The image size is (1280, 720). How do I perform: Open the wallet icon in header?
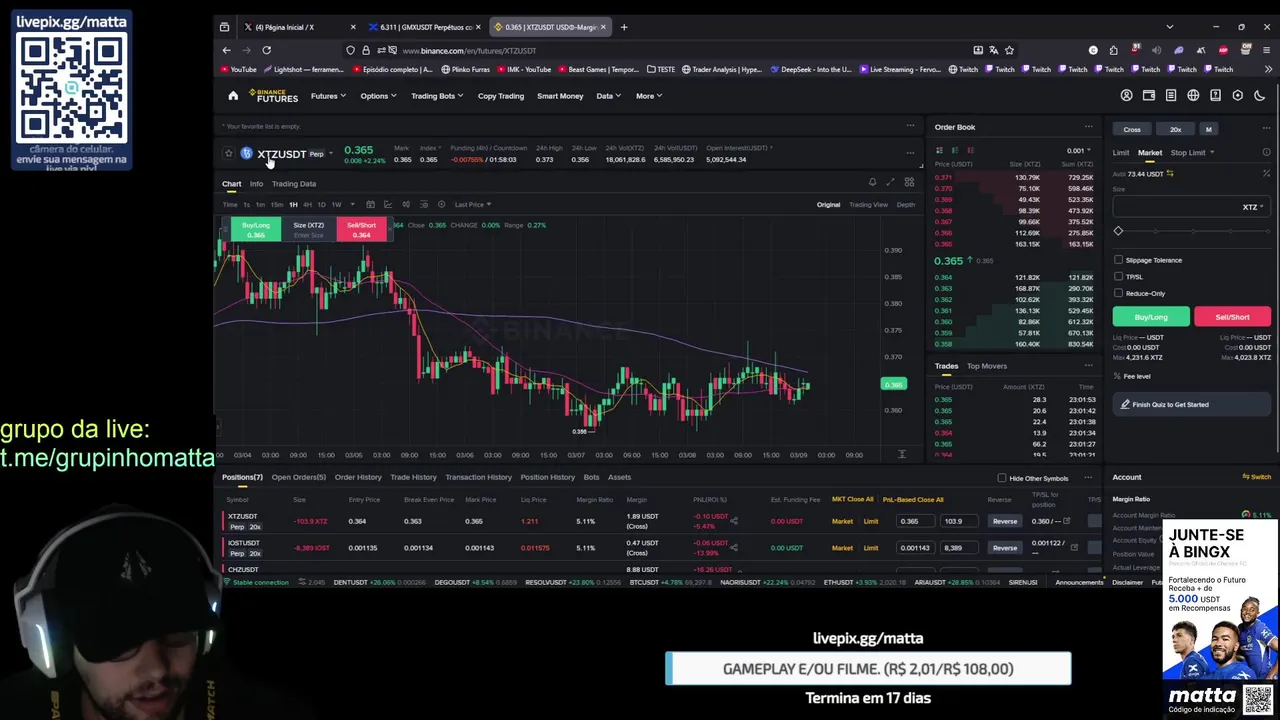[1149, 96]
